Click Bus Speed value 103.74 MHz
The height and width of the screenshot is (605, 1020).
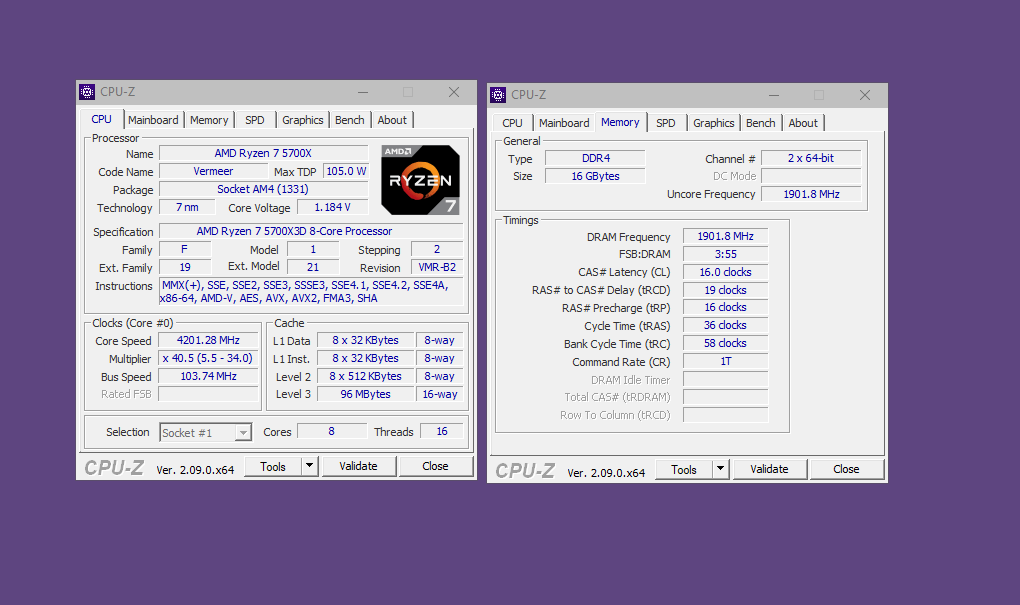pyautogui.click(x=208, y=376)
